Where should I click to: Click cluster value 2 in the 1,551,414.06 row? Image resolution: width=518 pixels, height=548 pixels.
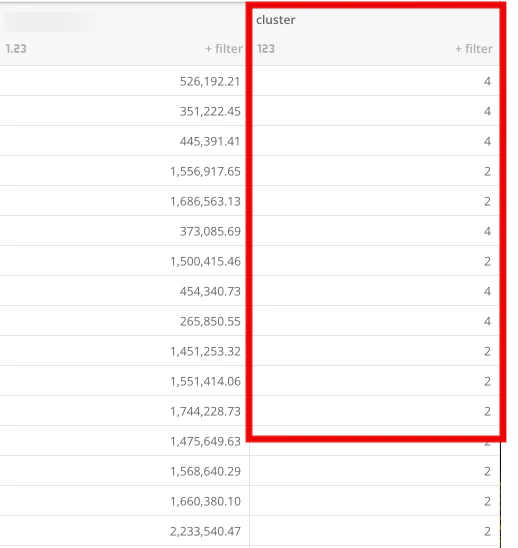tap(487, 381)
